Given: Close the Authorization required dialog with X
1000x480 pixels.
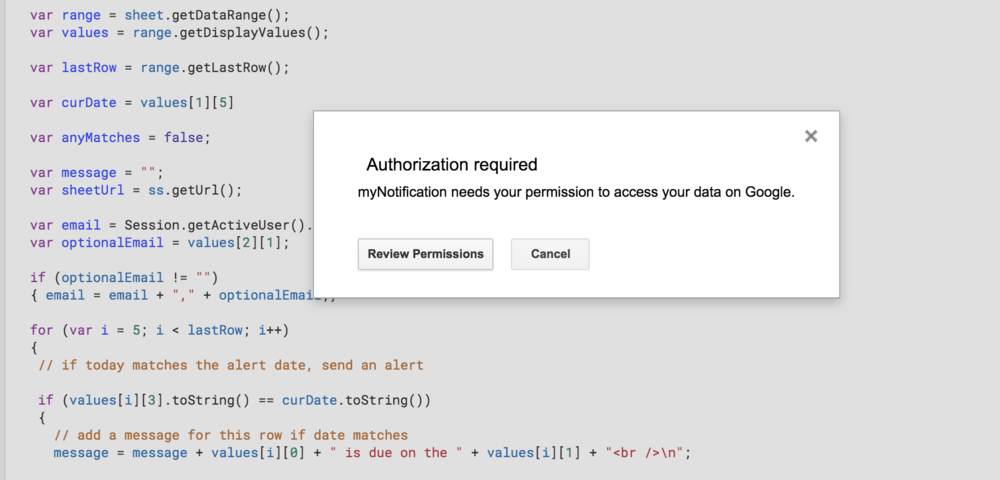Looking at the screenshot, I should coord(811,136).
